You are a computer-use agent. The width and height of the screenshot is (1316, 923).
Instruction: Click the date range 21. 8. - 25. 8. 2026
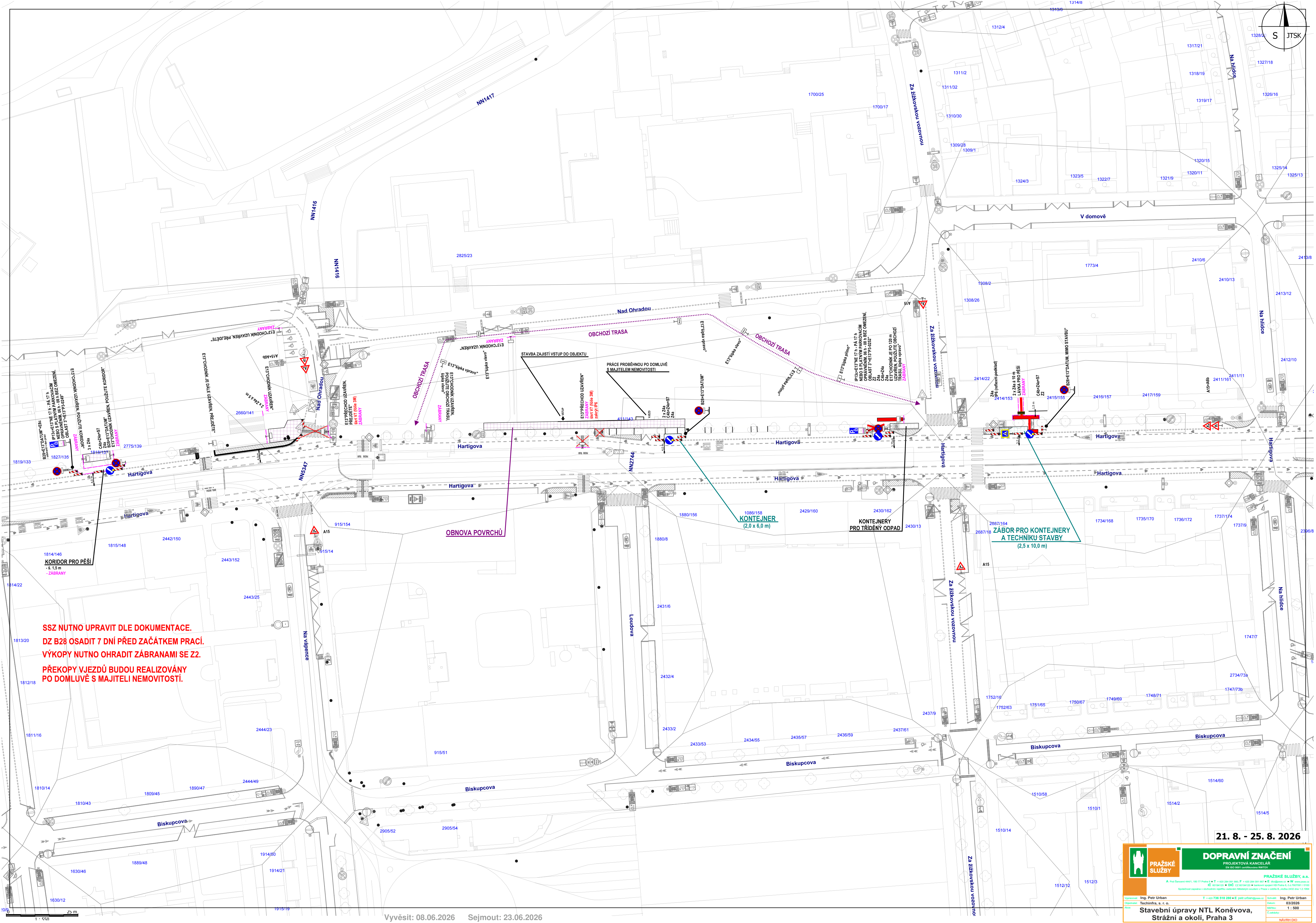click(1258, 837)
